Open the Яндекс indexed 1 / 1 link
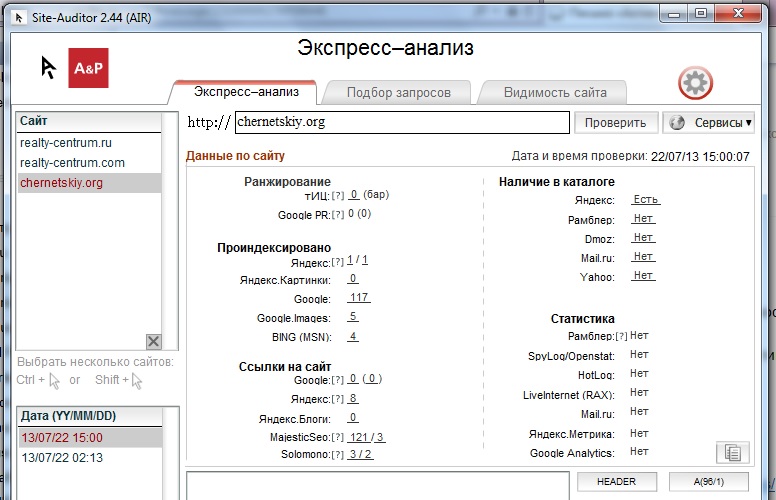776x500 pixels. [357, 260]
